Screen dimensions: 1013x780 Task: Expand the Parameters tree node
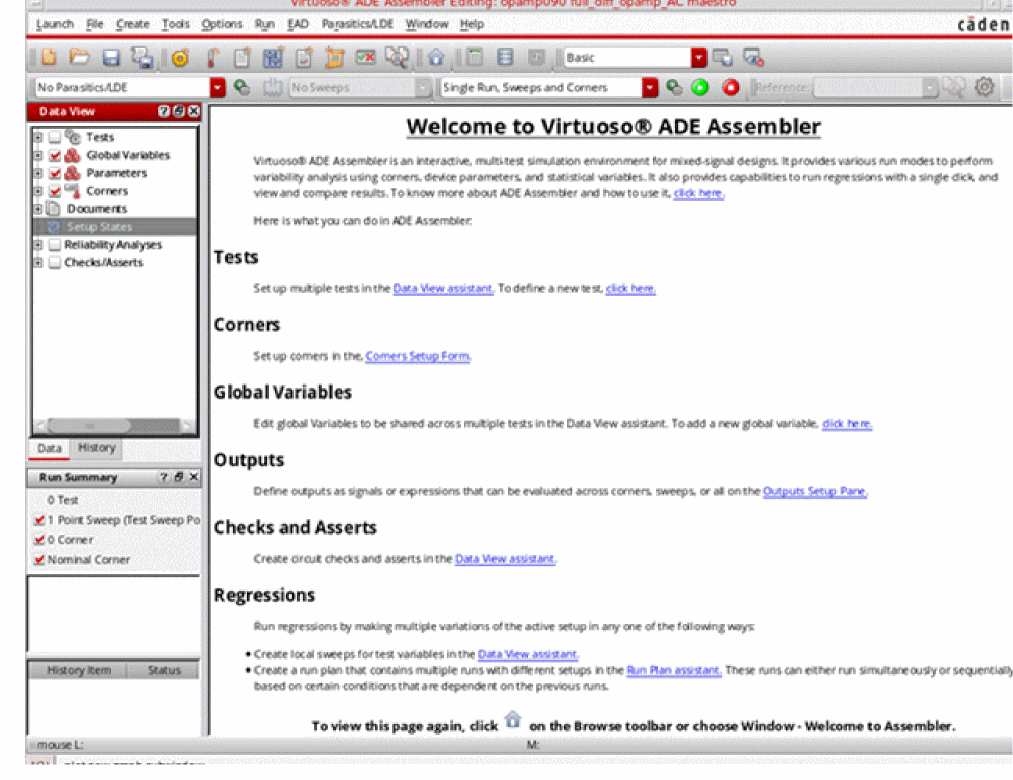tap(38, 173)
